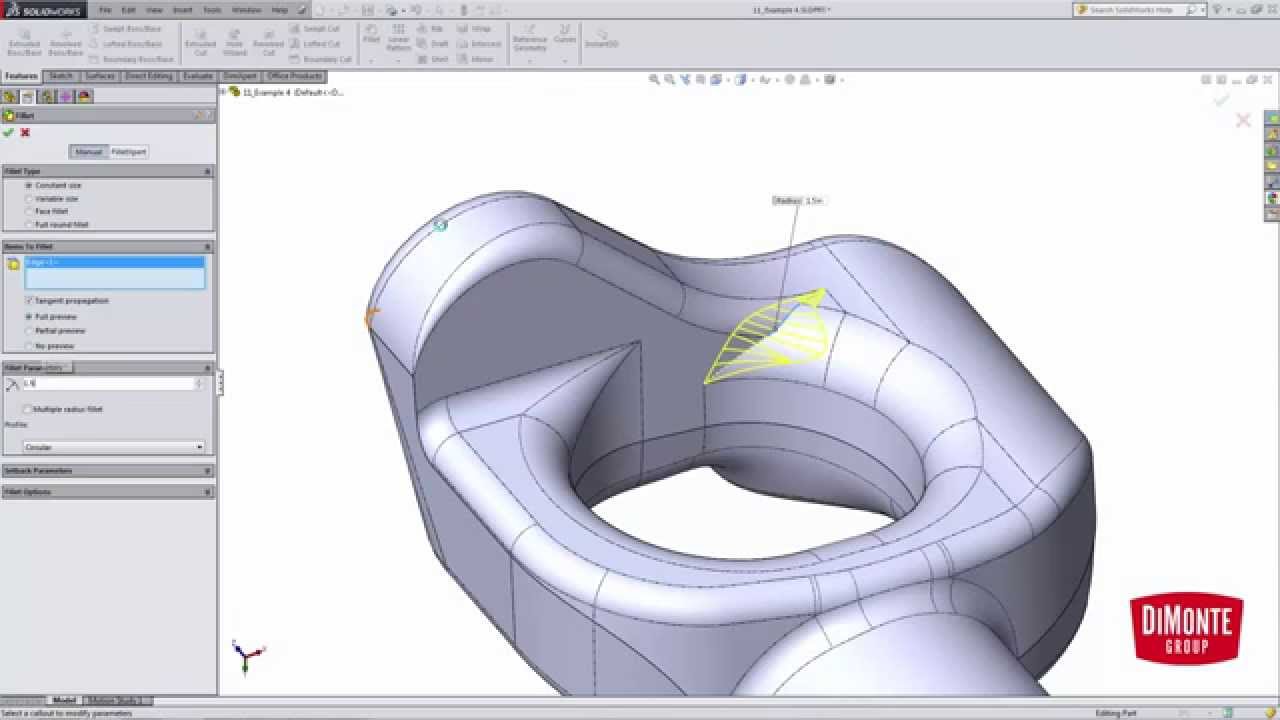1280x720 pixels.
Task: Open the ConfigurationManager tab icon
Action: 47,96
